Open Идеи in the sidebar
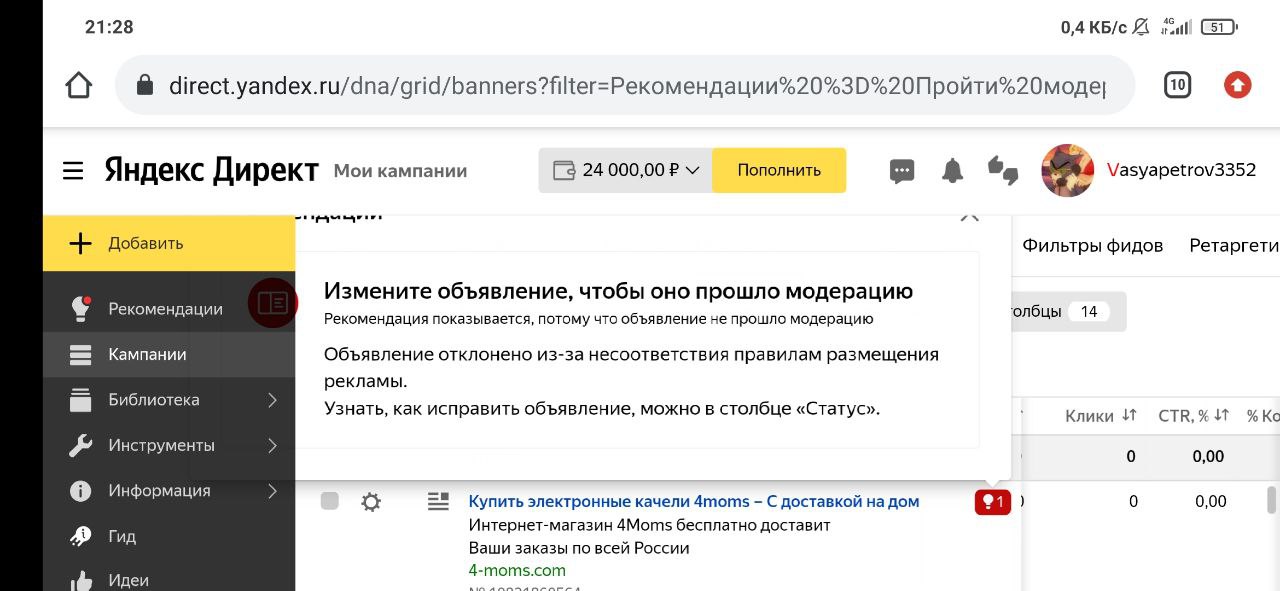1280x591 pixels. tap(128, 580)
